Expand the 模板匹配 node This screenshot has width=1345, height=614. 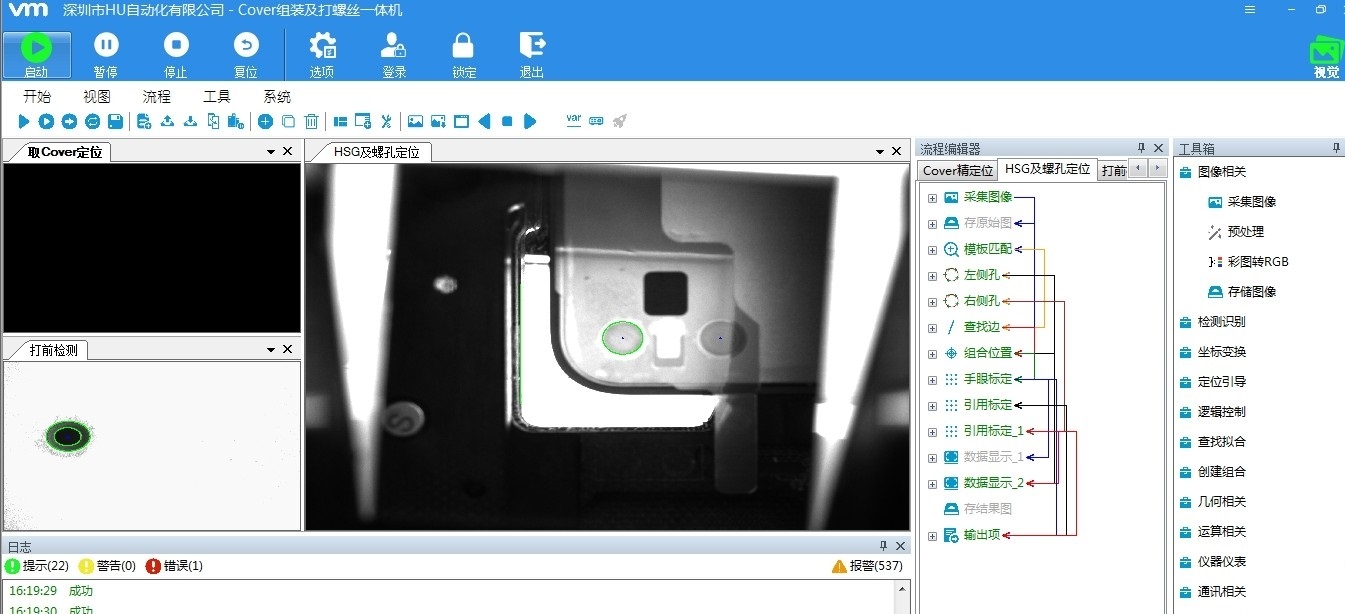(x=932, y=250)
